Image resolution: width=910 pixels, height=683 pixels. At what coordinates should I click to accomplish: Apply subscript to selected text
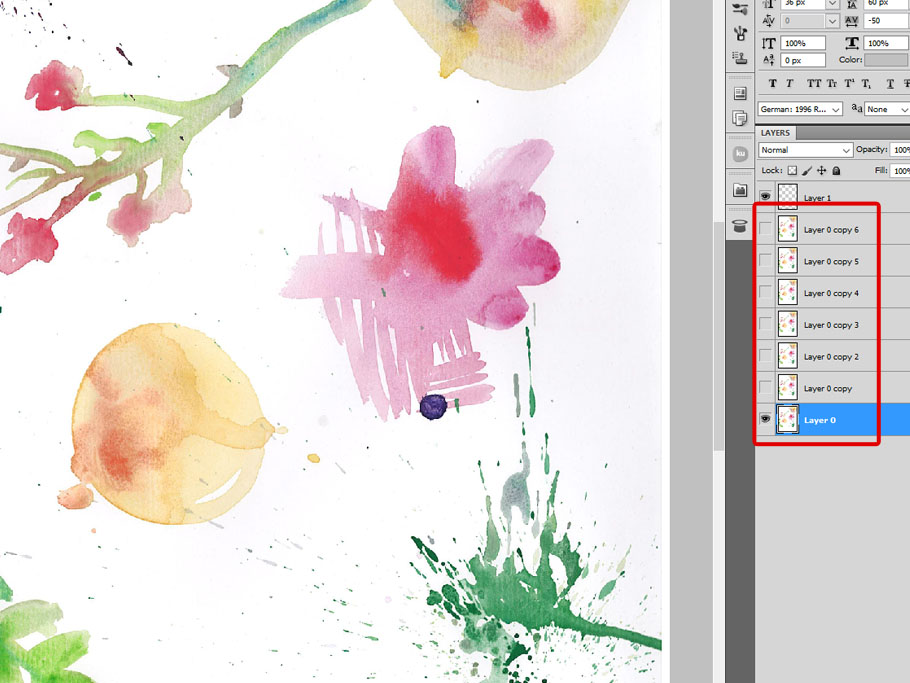click(x=865, y=84)
